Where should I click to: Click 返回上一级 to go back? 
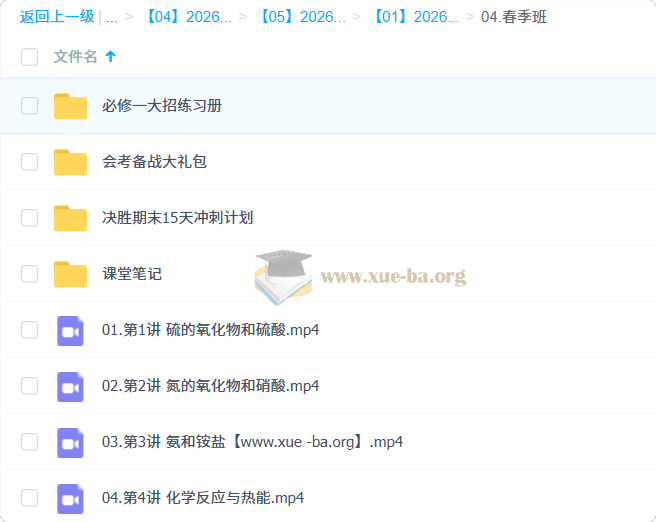click(56, 17)
